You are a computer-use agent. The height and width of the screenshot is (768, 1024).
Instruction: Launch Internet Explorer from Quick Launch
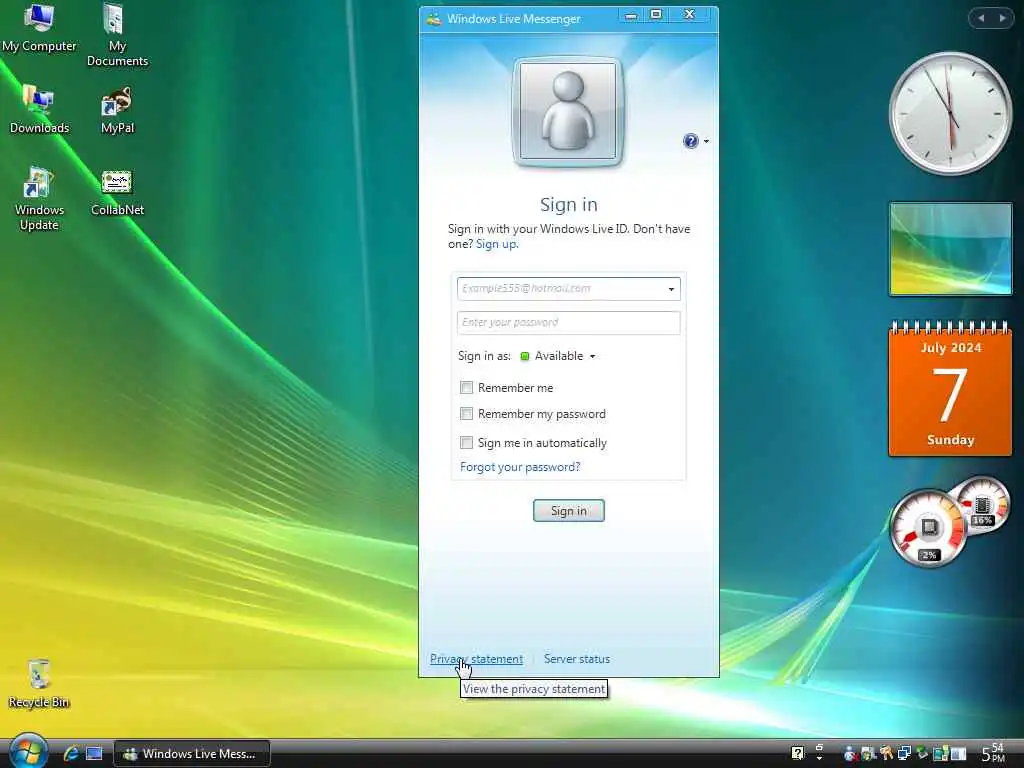click(71, 753)
